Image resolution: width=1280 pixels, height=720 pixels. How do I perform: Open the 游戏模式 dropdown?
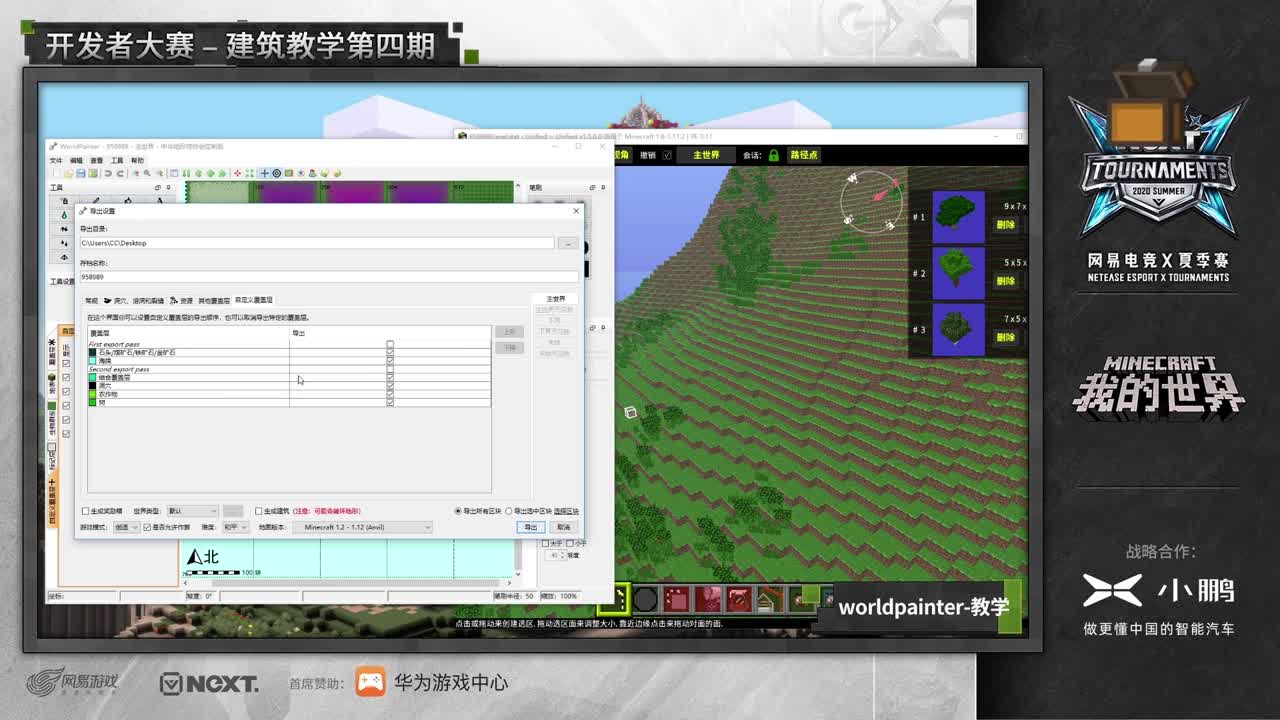[x=126, y=527]
